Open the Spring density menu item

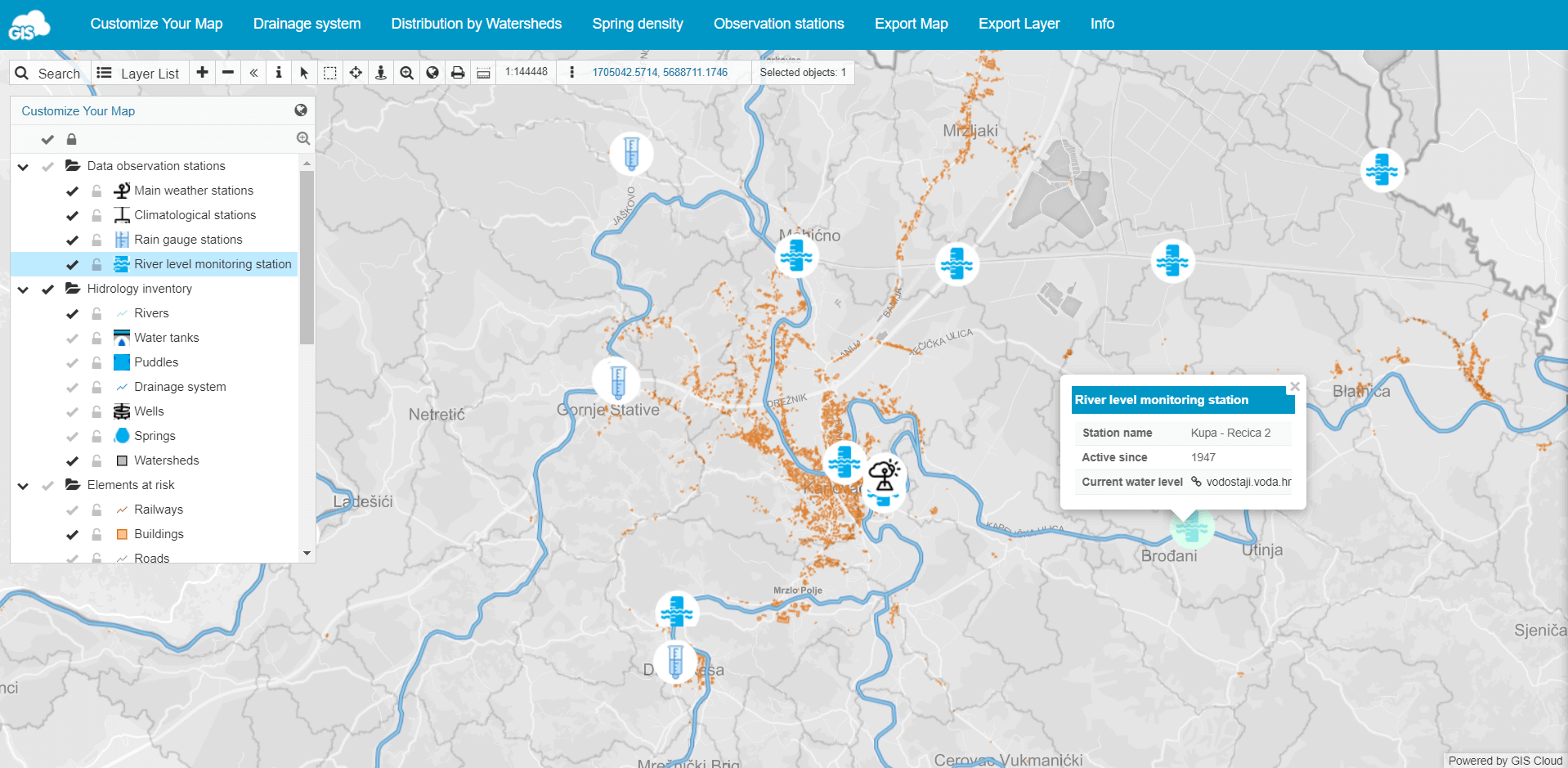click(x=637, y=24)
